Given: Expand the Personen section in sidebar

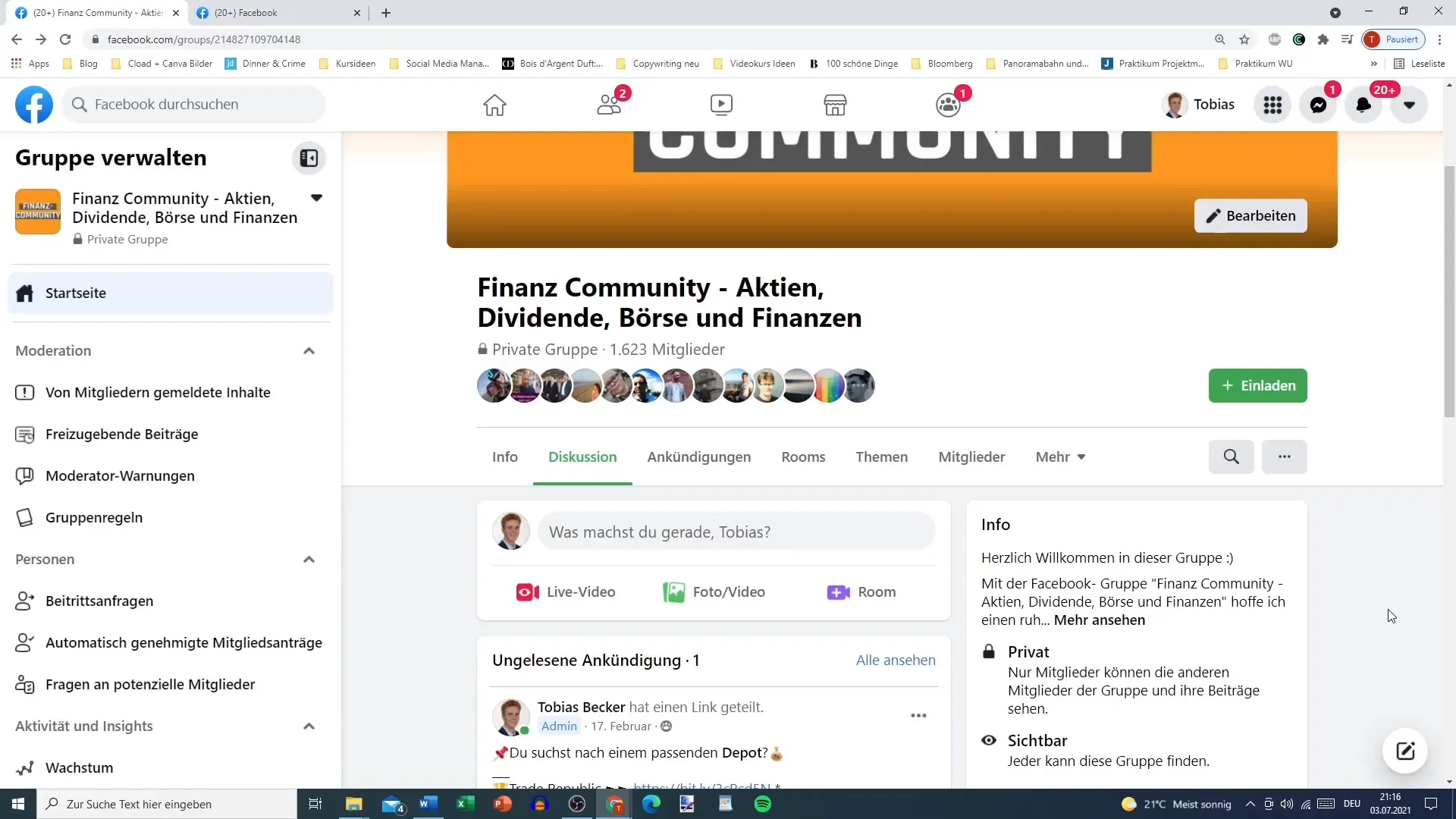Looking at the screenshot, I should coord(310,559).
